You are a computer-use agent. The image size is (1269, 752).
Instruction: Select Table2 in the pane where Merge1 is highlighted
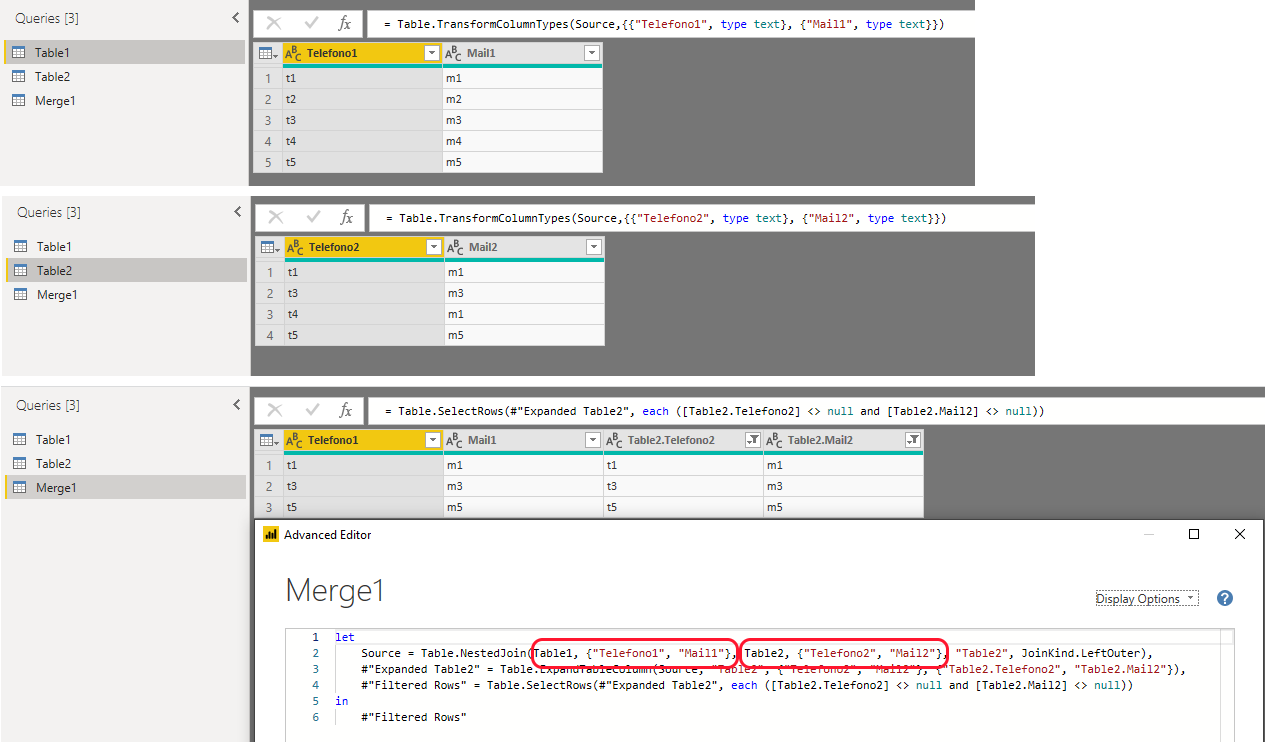tap(125, 463)
